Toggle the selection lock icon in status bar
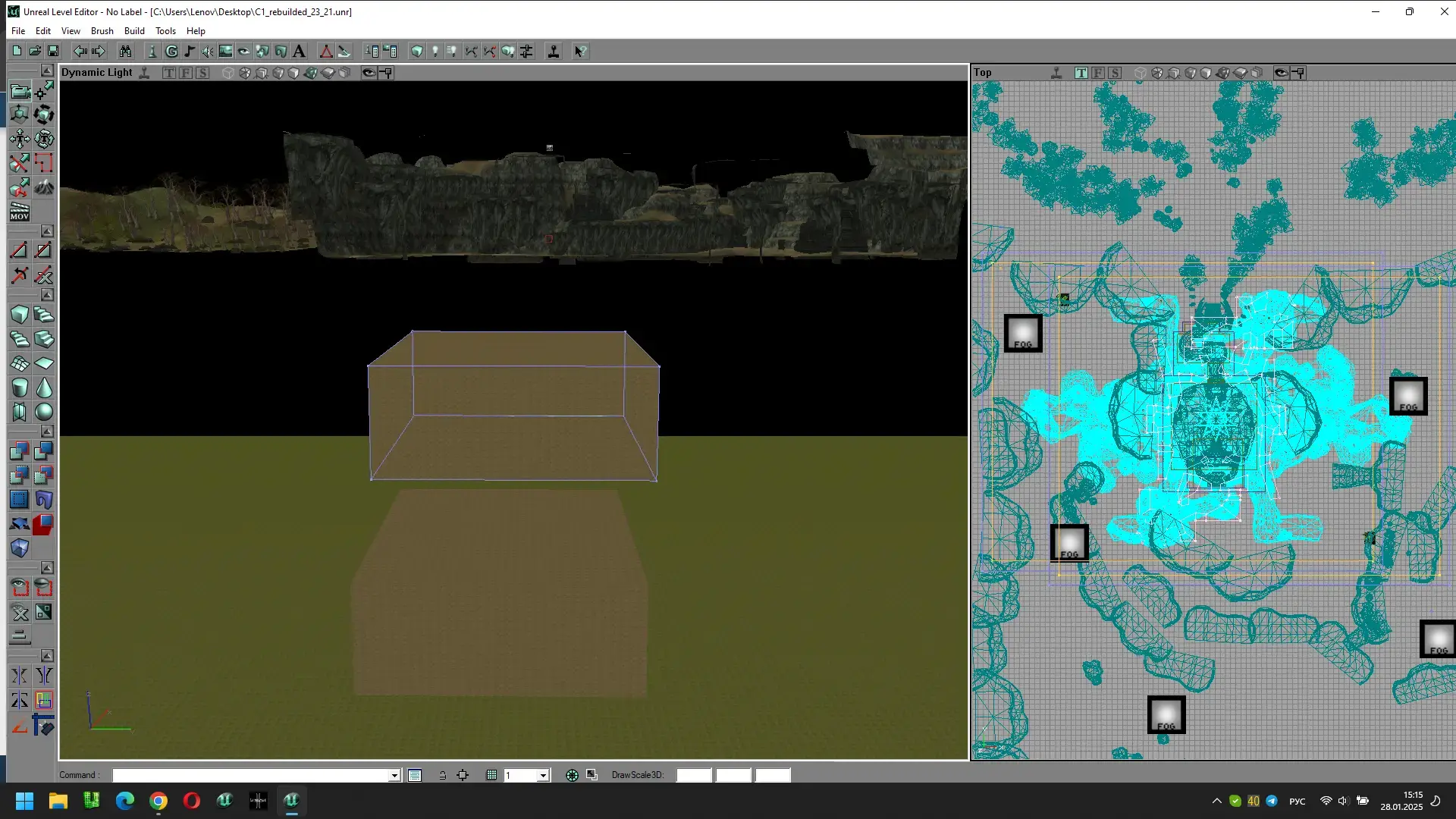The image size is (1456, 819). tap(443, 775)
